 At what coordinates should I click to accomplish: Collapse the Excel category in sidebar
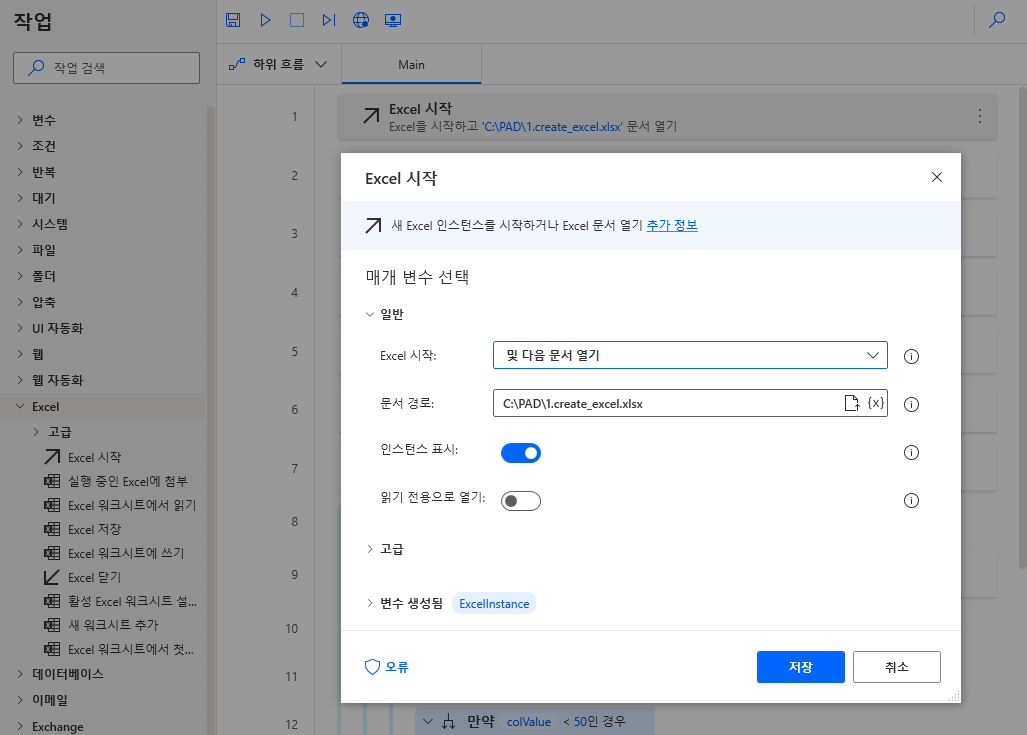pos(20,407)
